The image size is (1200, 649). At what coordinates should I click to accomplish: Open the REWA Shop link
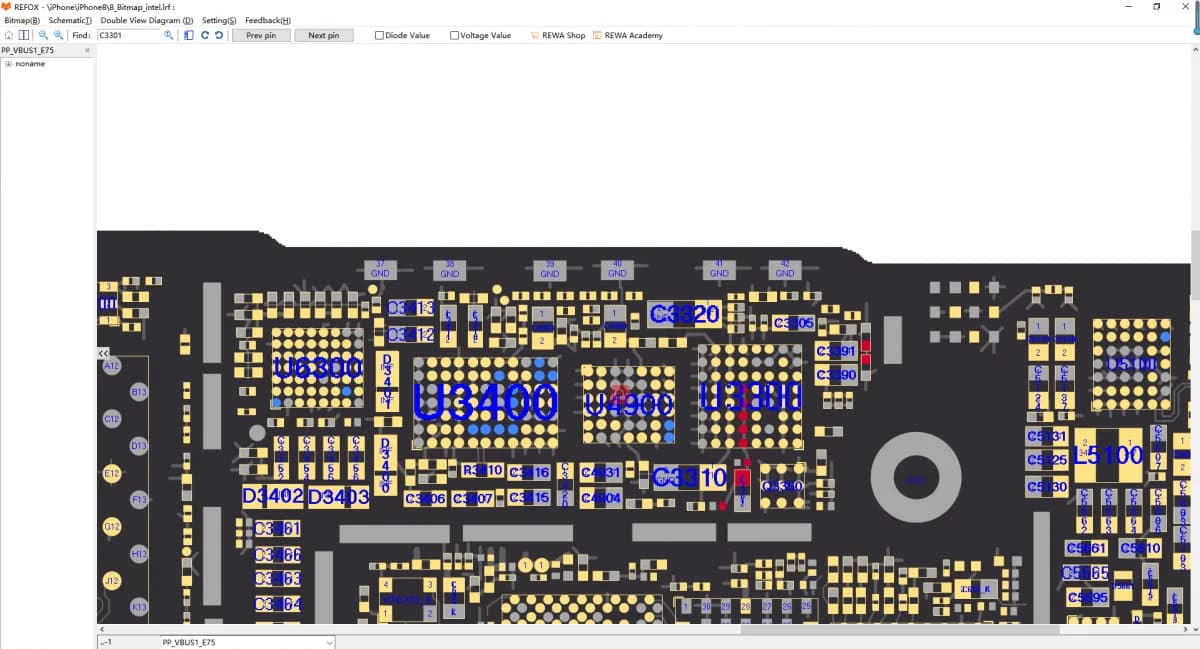point(558,35)
